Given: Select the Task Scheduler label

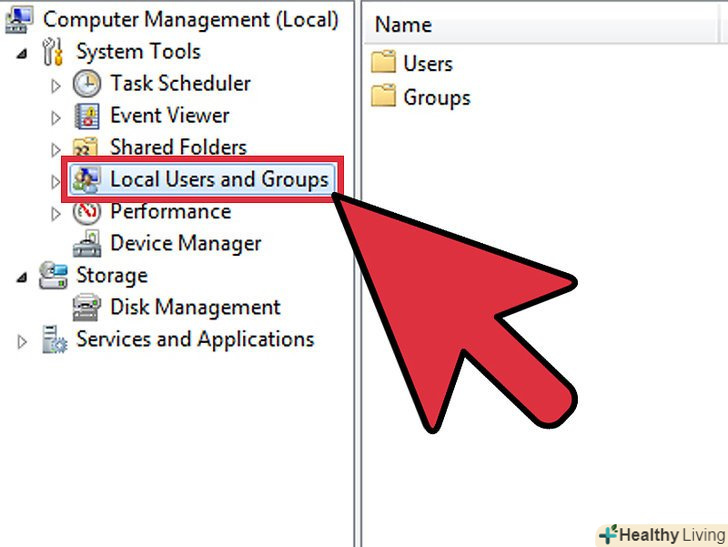Looking at the screenshot, I should [180, 84].
